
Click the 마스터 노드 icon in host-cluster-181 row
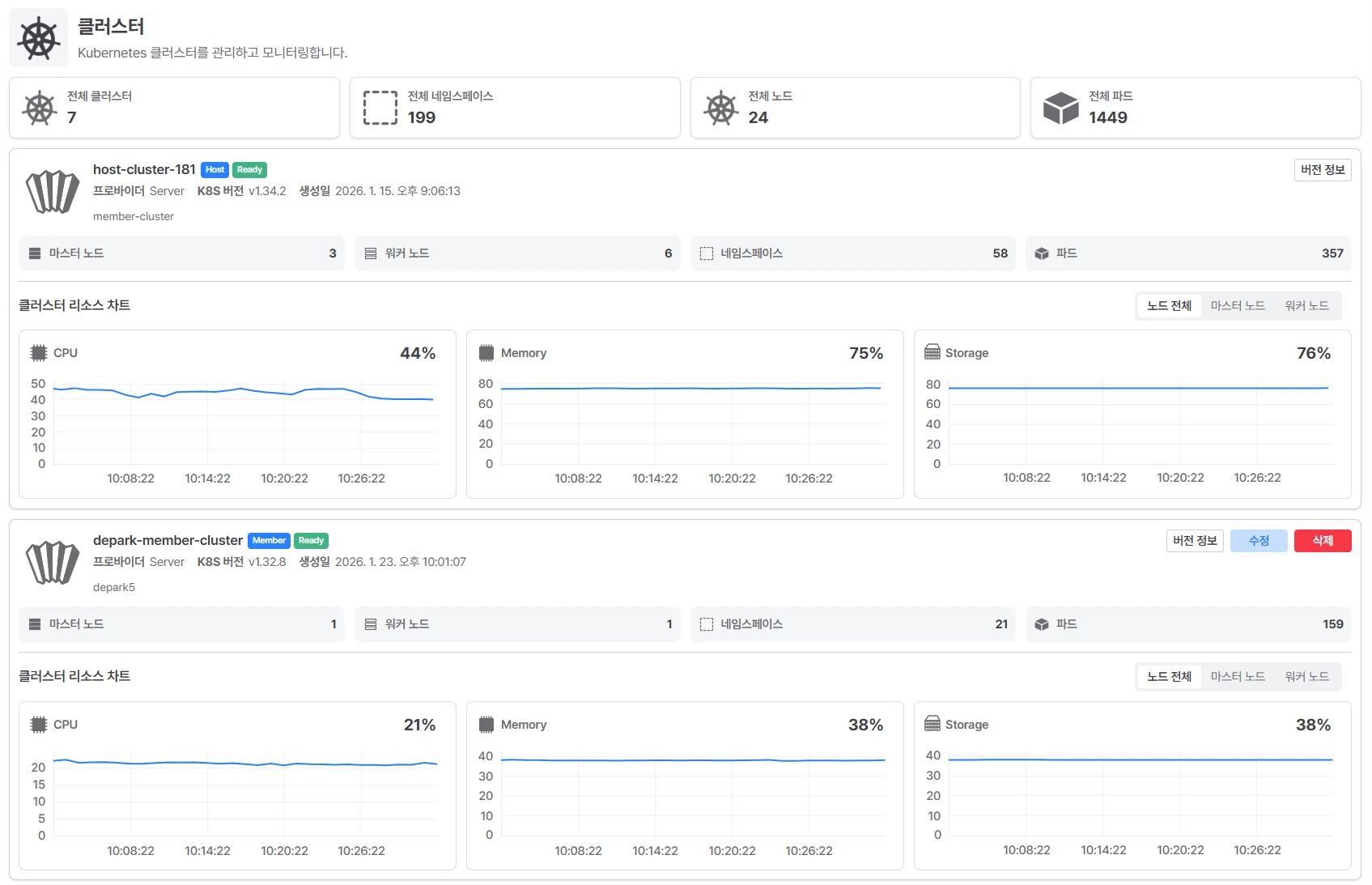[x=35, y=253]
